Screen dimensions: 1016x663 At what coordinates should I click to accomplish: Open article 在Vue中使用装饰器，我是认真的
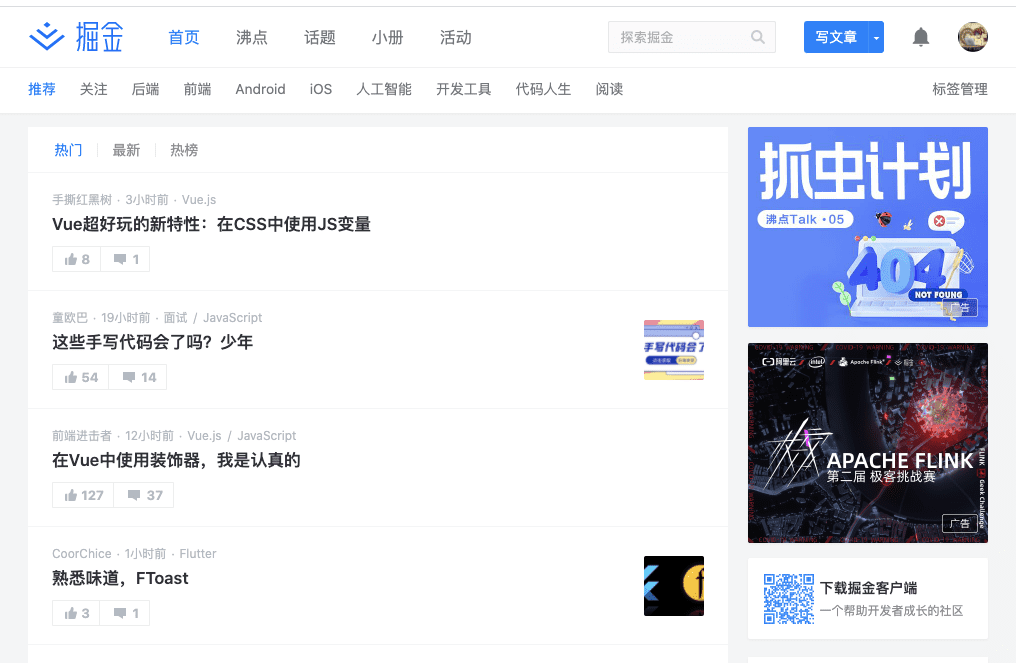tap(176, 460)
